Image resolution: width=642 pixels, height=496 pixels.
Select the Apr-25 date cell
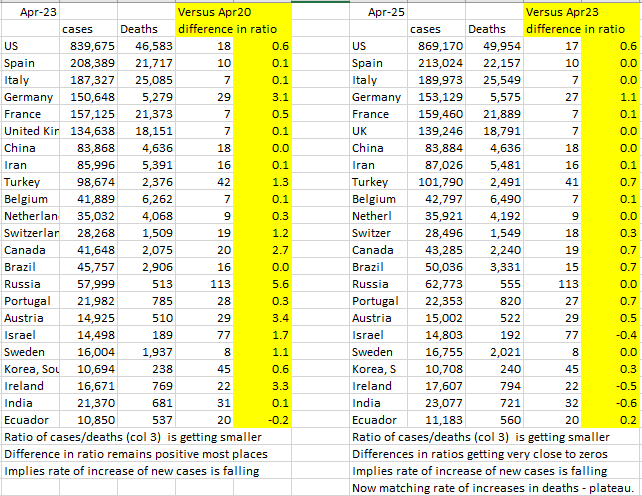click(x=379, y=12)
